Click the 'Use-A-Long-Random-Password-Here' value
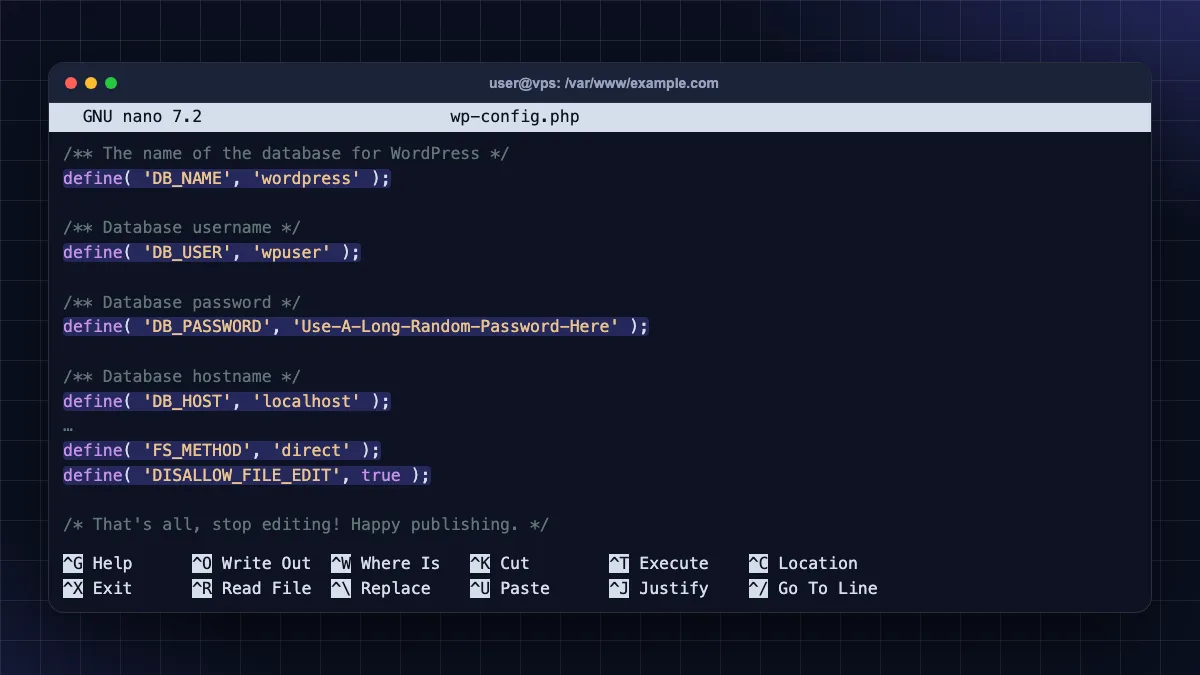Screen dimensions: 1200x675 coord(455,326)
